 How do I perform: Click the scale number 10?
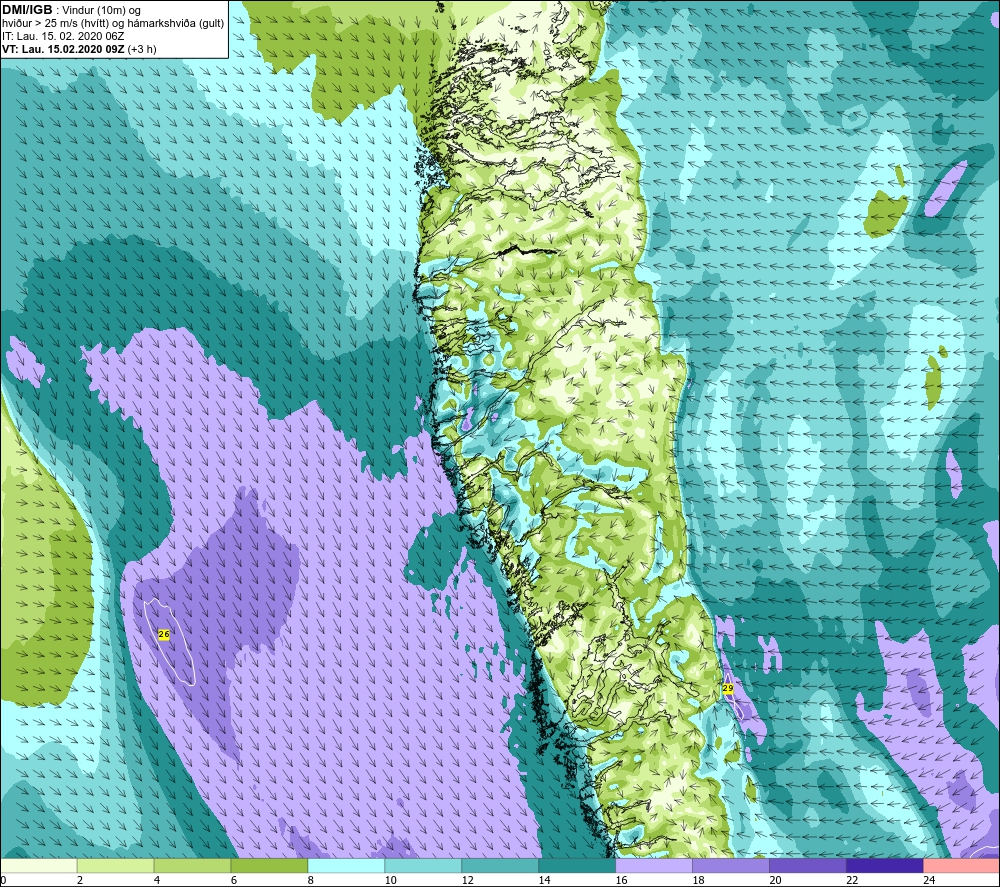pyautogui.click(x=390, y=881)
